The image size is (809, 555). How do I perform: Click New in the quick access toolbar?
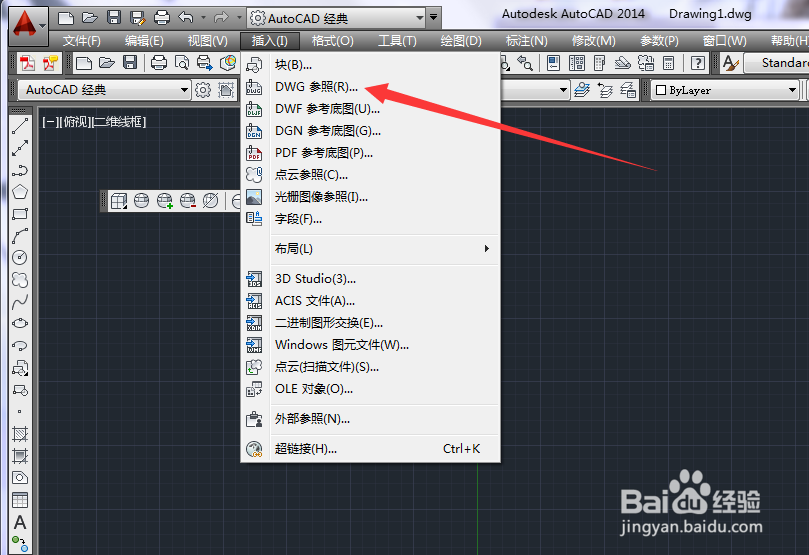tap(66, 18)
